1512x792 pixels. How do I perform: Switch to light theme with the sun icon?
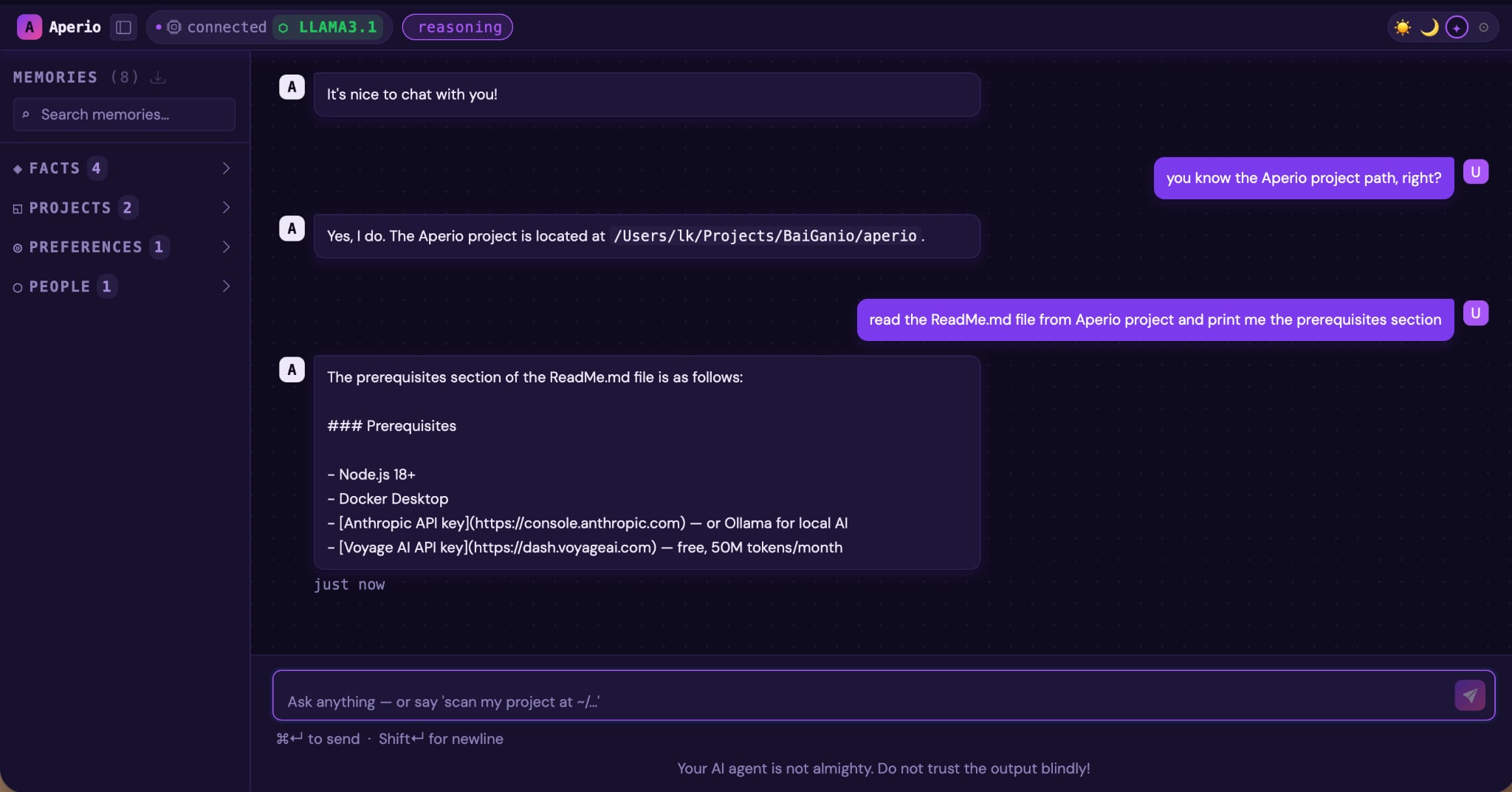pyautogui.click(x=1402, y=27)
